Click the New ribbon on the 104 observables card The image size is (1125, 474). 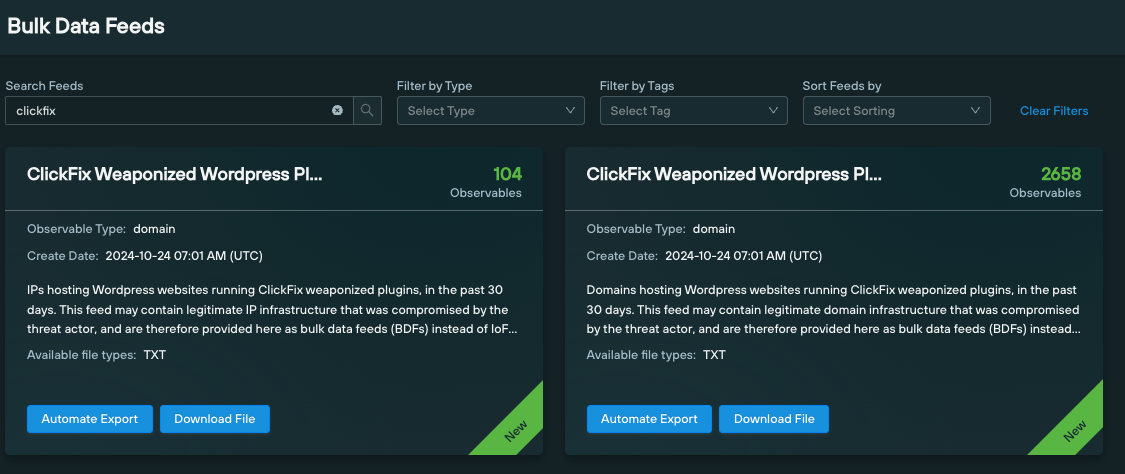pyautogui.click(x=514, y=430)
